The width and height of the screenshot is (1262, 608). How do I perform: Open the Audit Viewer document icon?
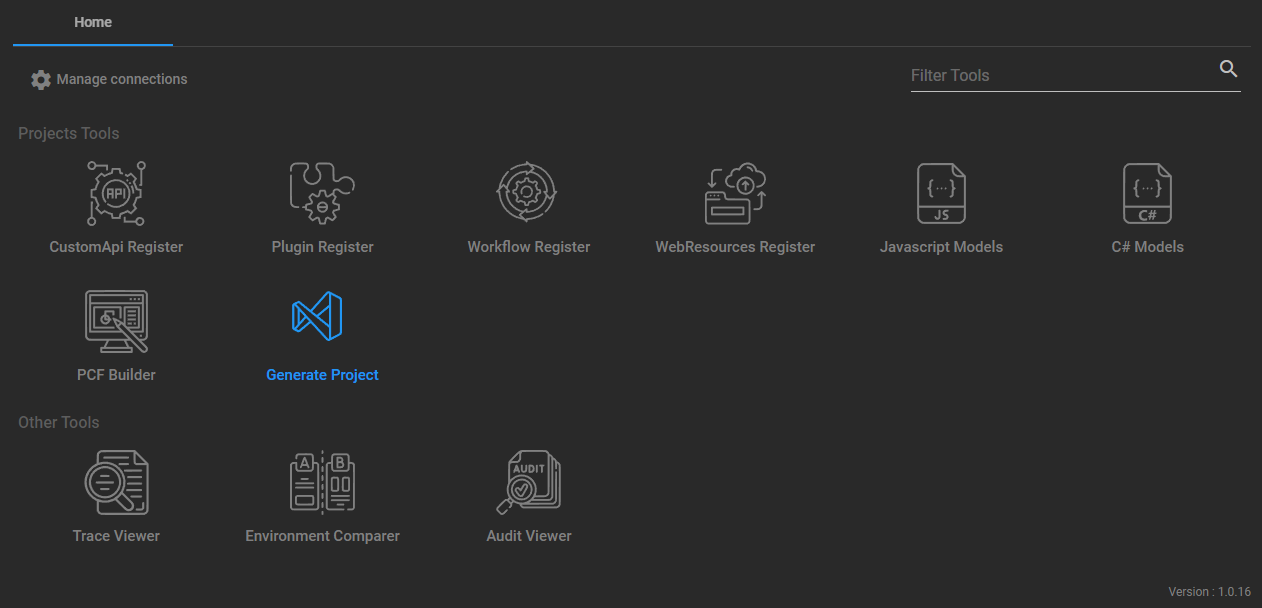(528, 482)
